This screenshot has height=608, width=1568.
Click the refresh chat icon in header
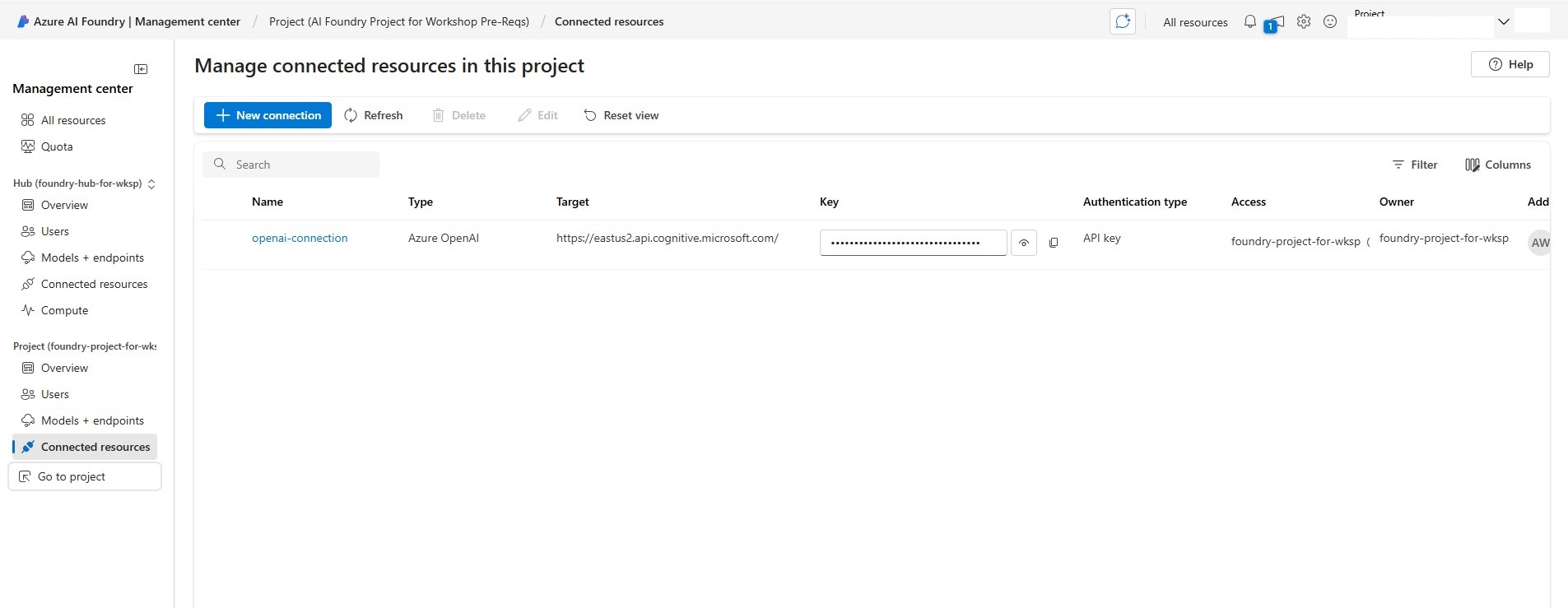(x=1122, y=22)
